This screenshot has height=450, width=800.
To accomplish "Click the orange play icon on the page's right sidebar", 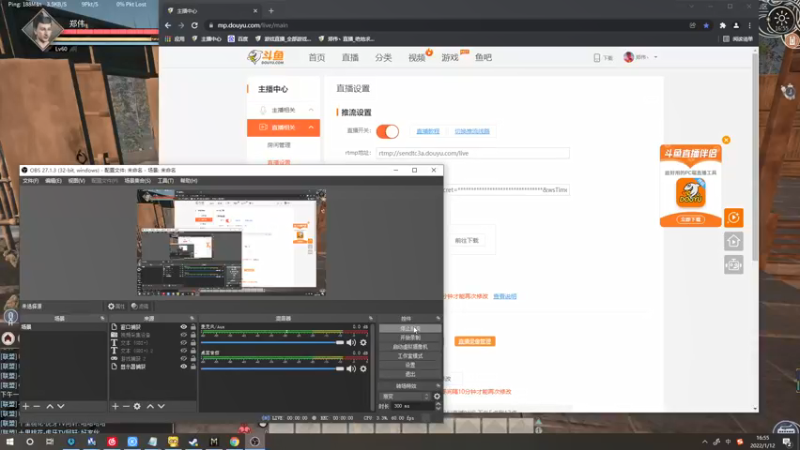I will 734,218.
